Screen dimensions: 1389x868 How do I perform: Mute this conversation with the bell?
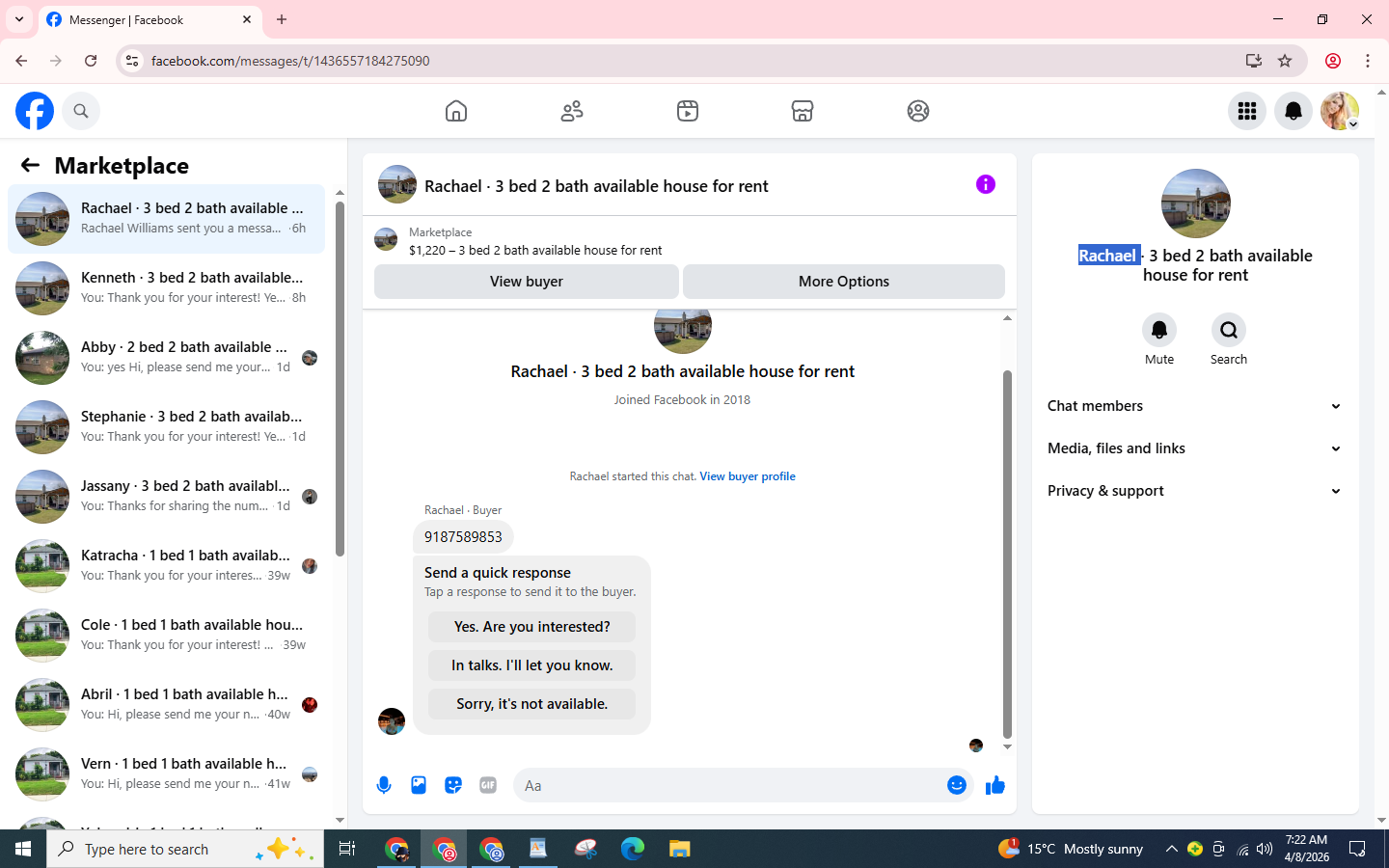1159,330
